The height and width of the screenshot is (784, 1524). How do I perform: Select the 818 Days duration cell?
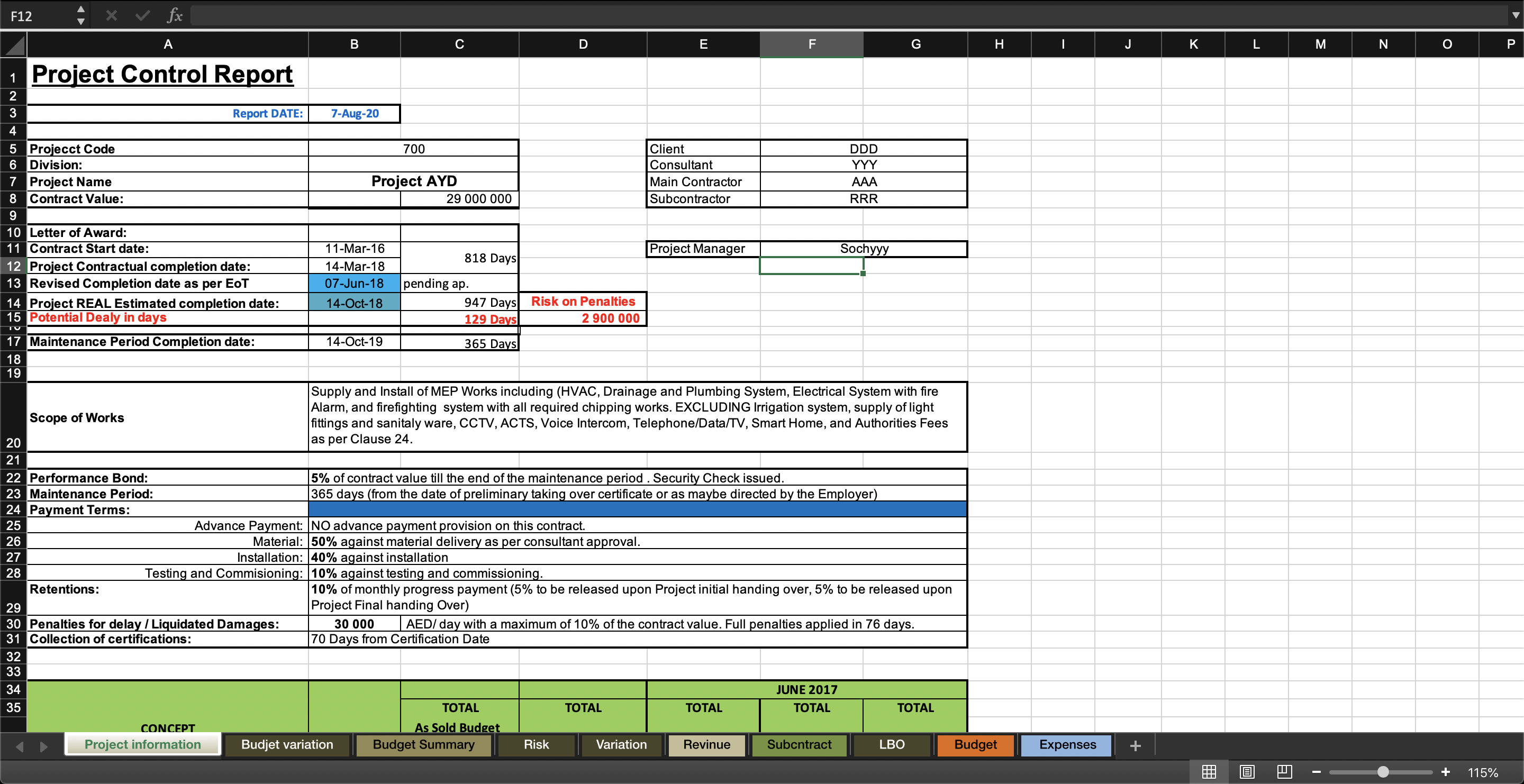(460, 258)
